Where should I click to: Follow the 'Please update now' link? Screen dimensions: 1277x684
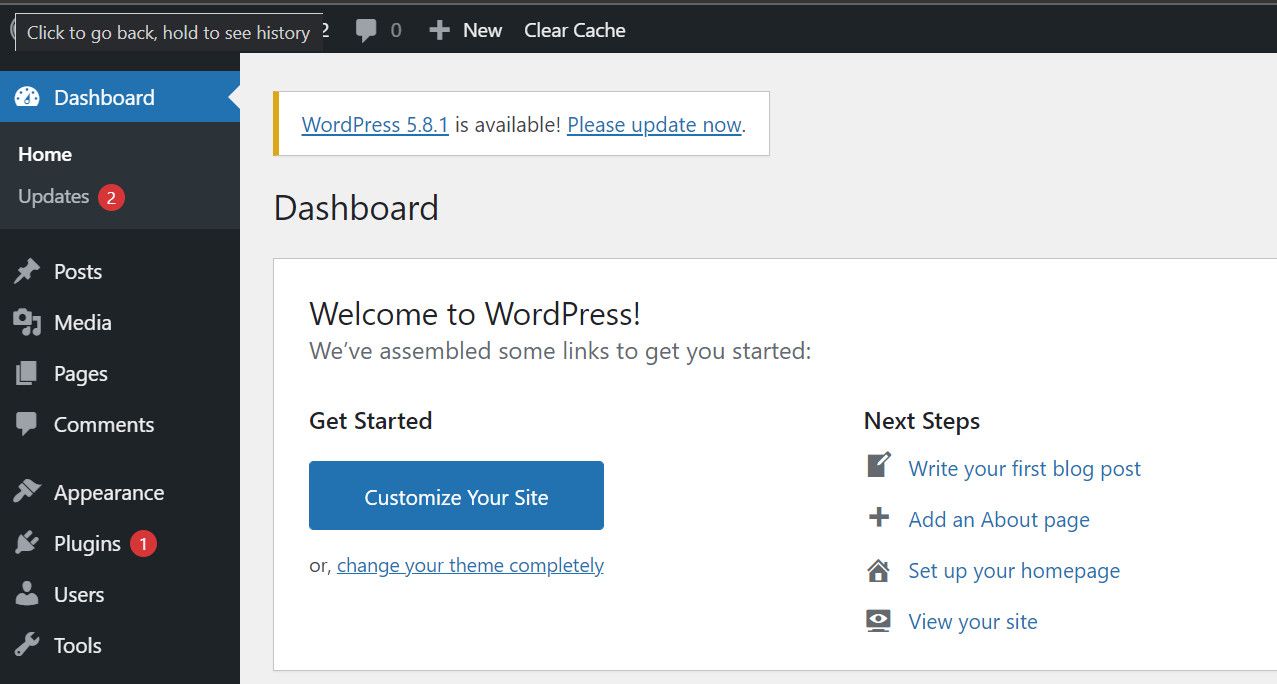click(x=654, y=125)
